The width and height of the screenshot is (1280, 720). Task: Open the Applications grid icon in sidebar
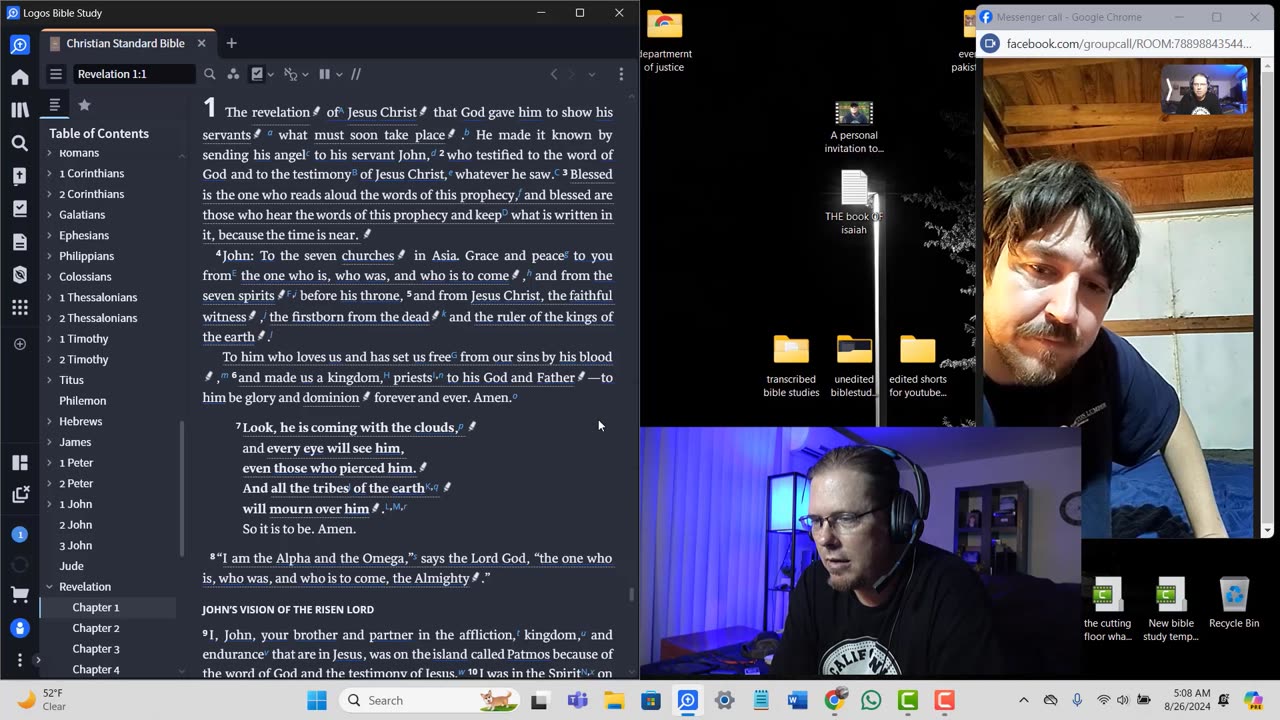(x=20, y=308)
